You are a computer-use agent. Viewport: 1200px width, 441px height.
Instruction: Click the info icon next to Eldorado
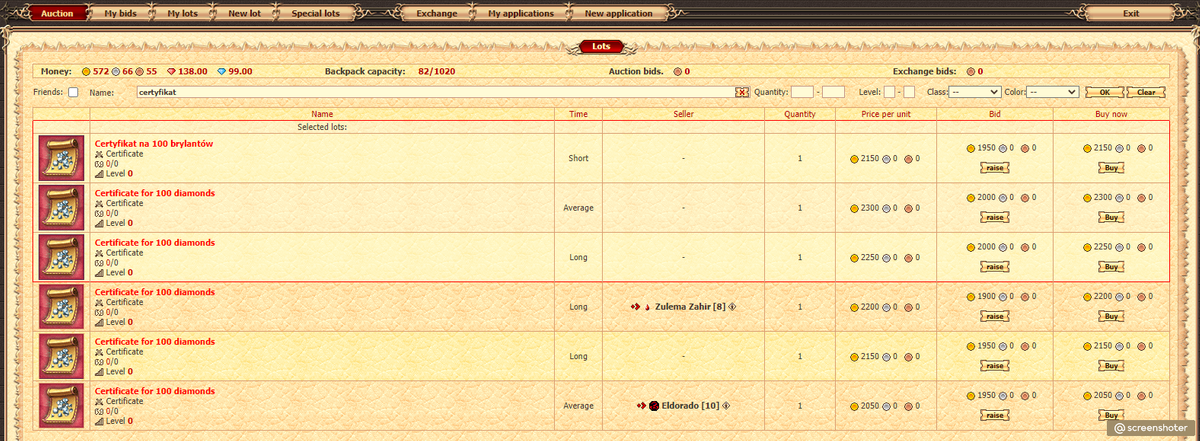(x=726, y=406)
